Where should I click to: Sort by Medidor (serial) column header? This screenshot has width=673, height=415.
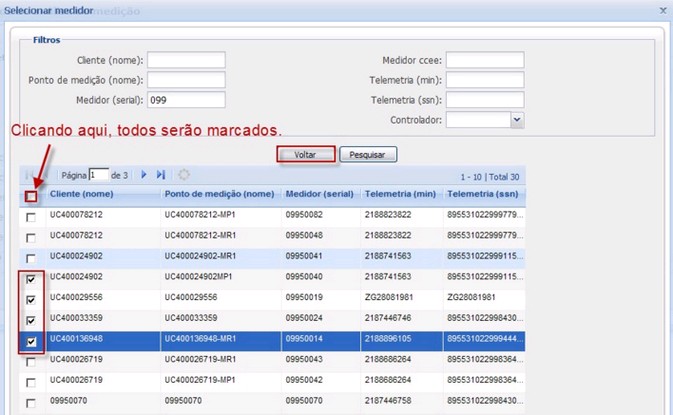coord(317,194)
